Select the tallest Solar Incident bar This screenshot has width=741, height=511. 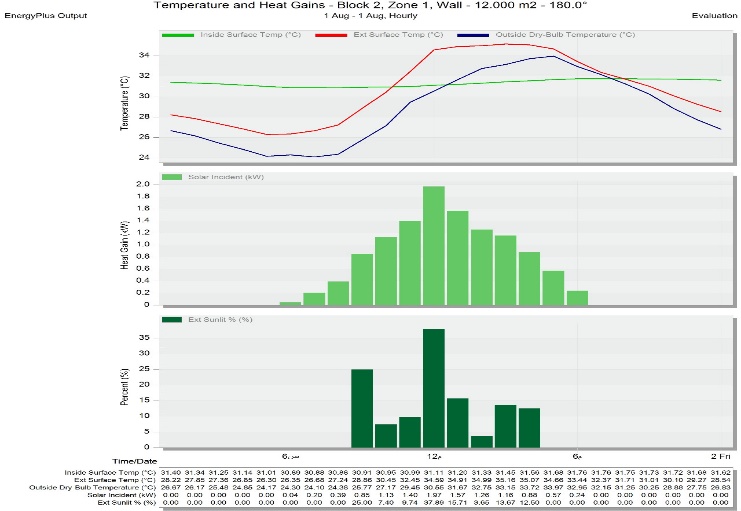433,245
